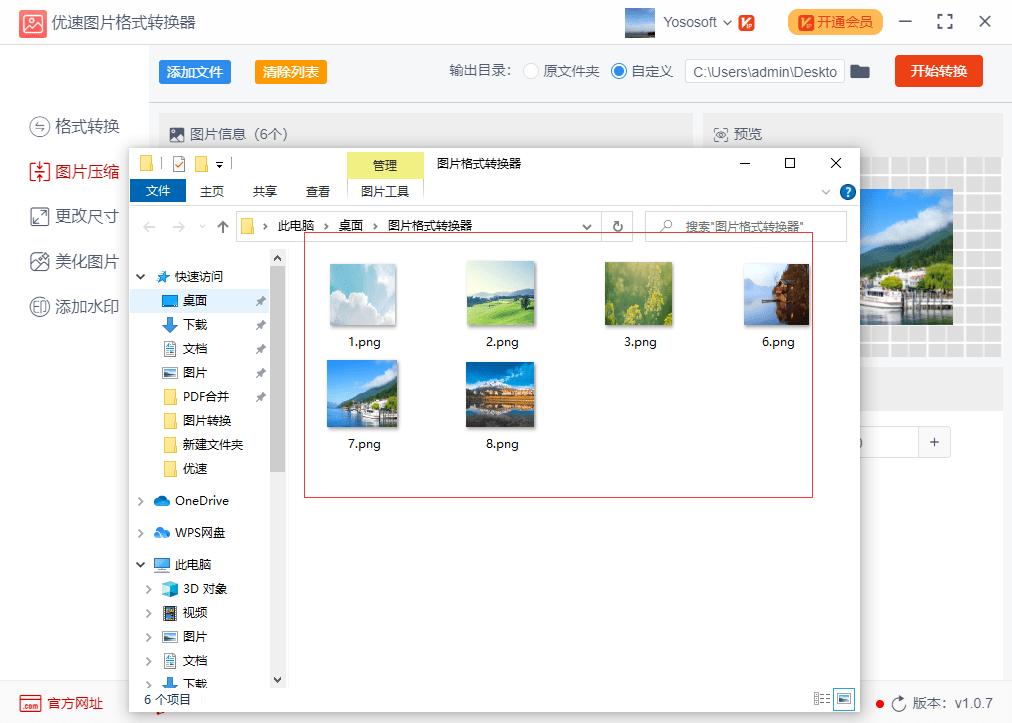Clear the list with 清除列表 button
1012x723 pixels.
coord(290,72)
